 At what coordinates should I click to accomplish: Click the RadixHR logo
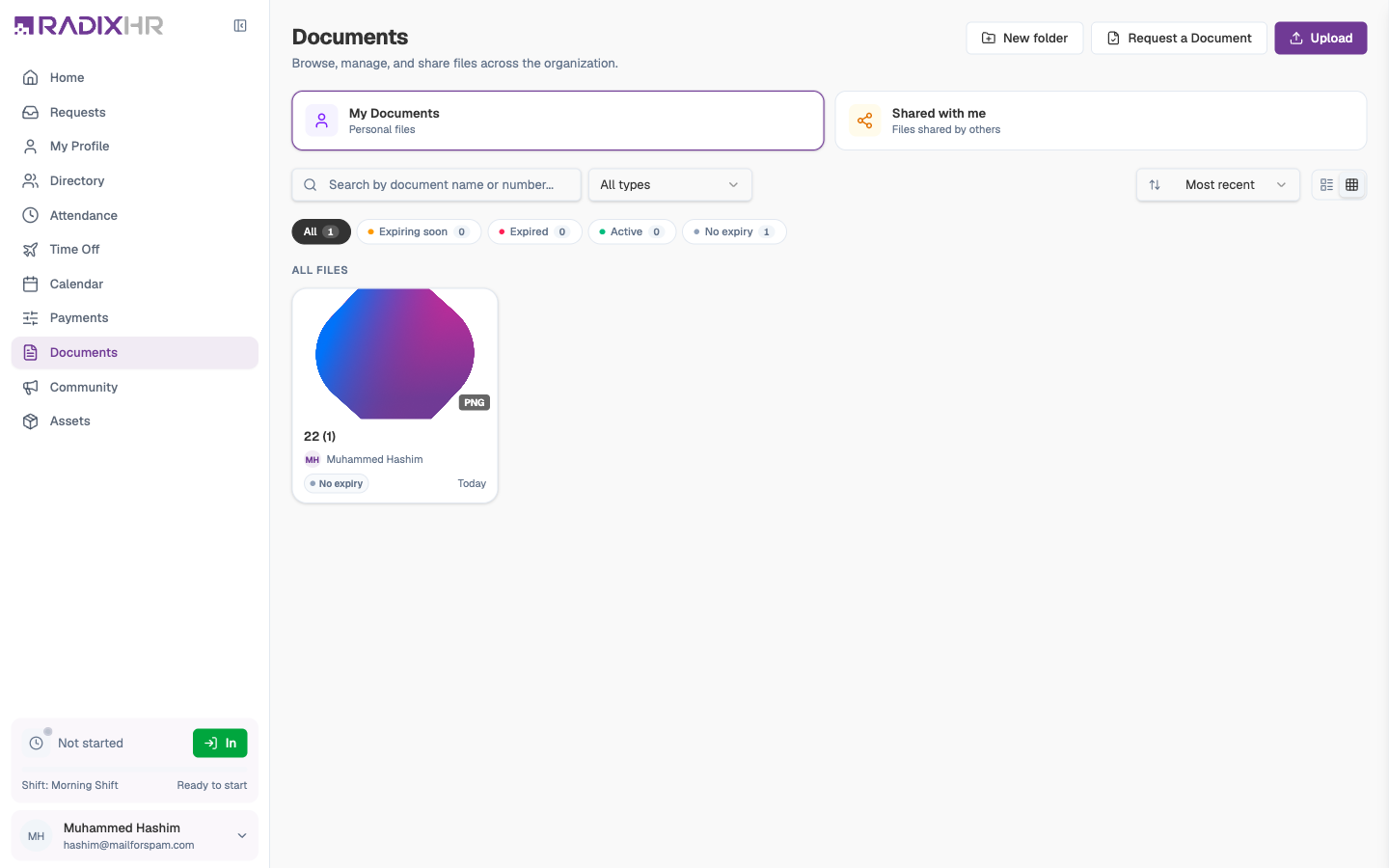(89, 26)
